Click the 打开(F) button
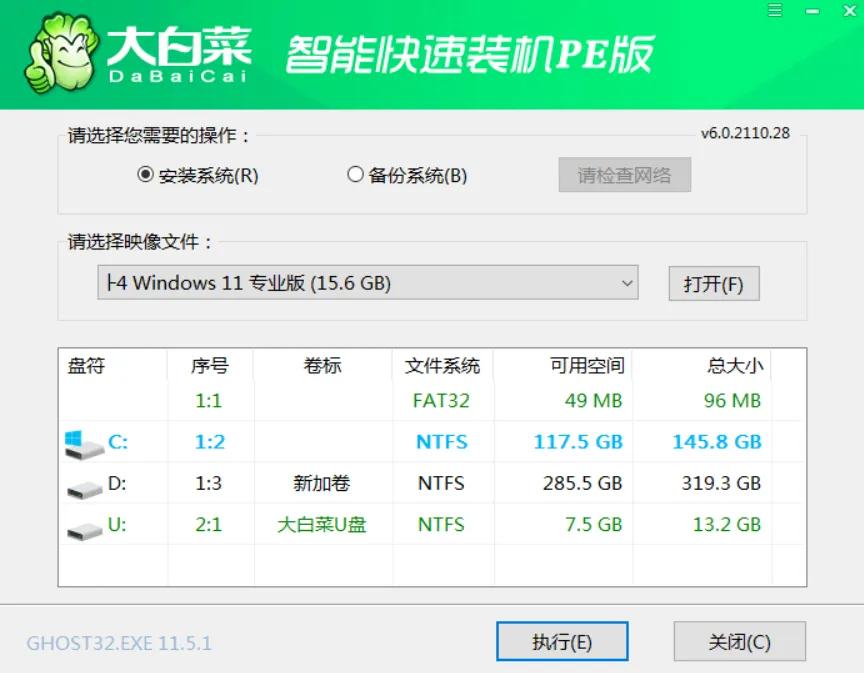 (714, 283)
